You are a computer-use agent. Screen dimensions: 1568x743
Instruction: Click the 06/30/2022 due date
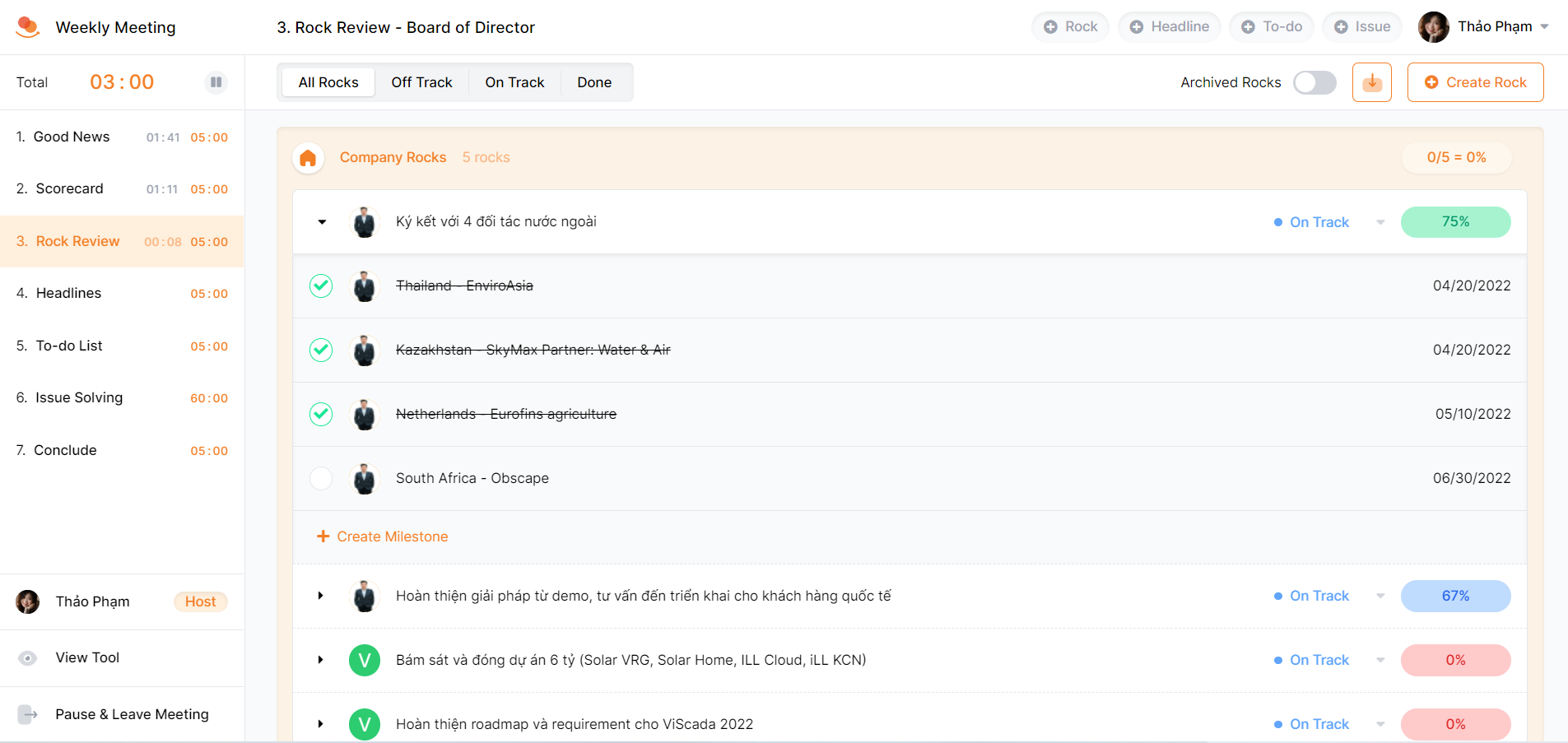click(x=1472, y=478)
